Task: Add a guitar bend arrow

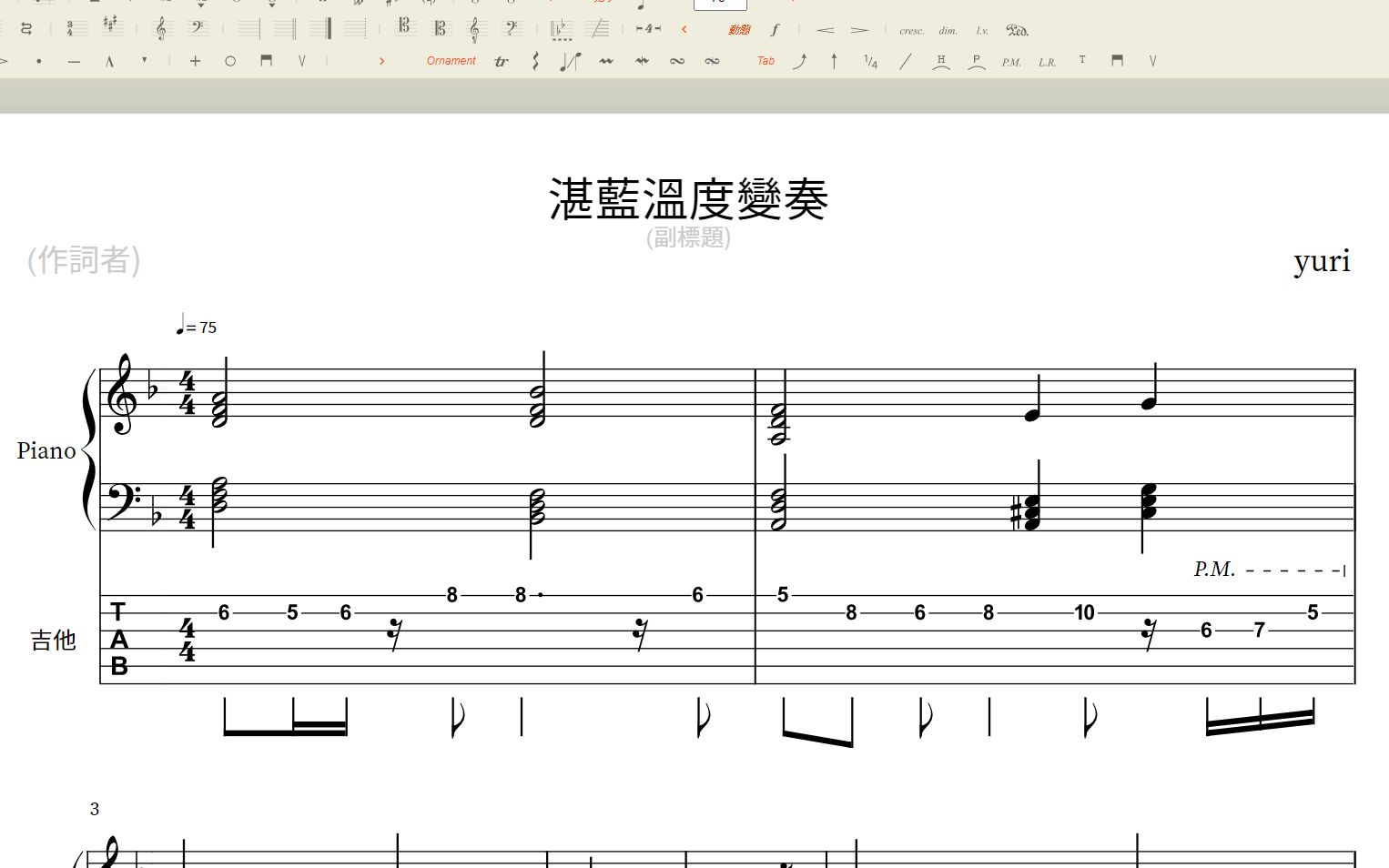Action: coord(799,61)
